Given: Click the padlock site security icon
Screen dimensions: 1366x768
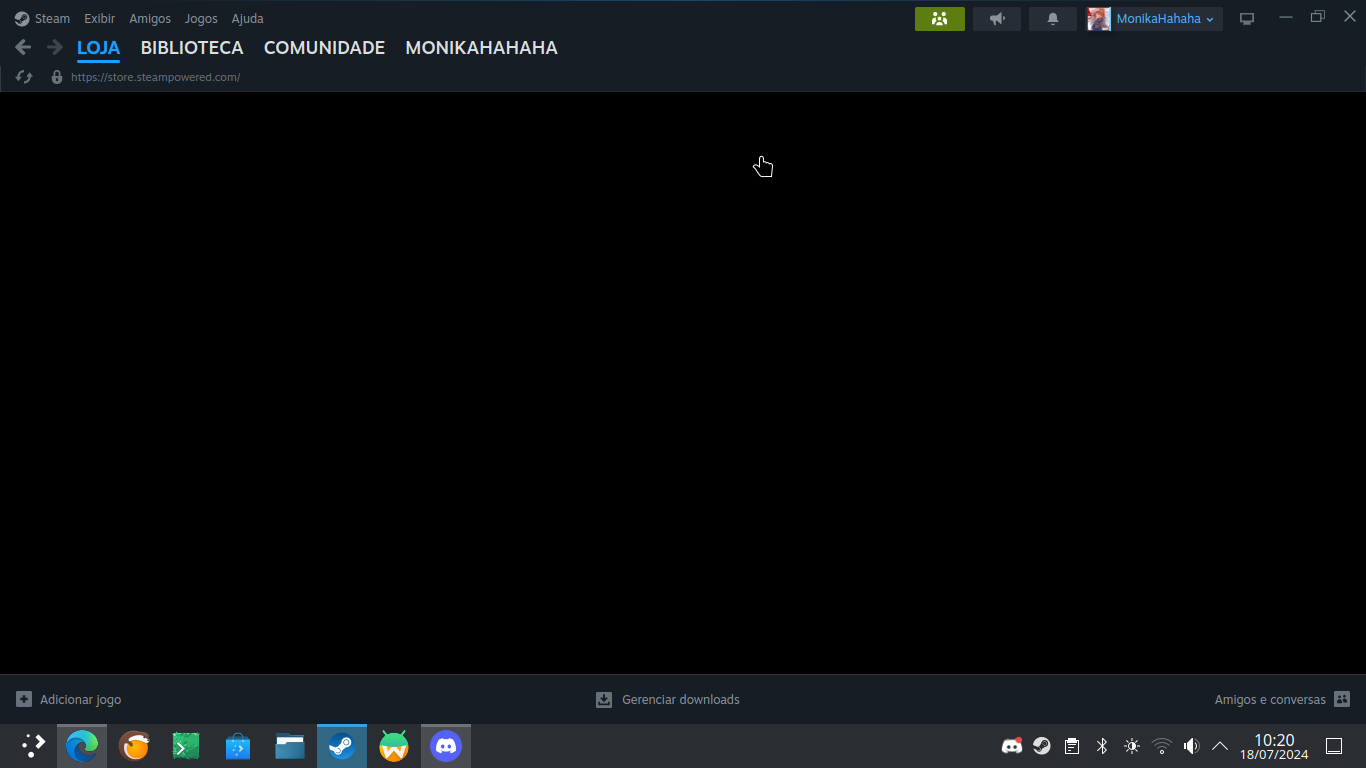Looking at the screenshot, I should pyautogui.click(x=57, y=77).
